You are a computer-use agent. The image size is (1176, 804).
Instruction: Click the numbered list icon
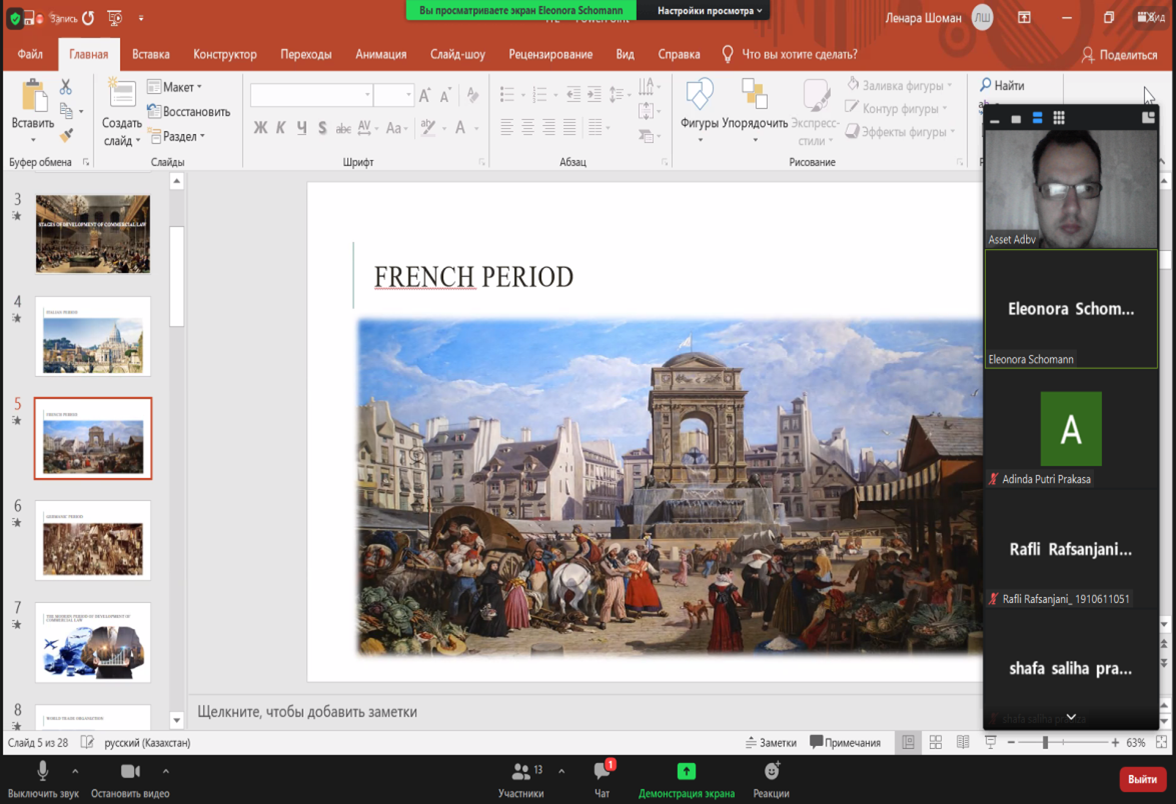540,94
